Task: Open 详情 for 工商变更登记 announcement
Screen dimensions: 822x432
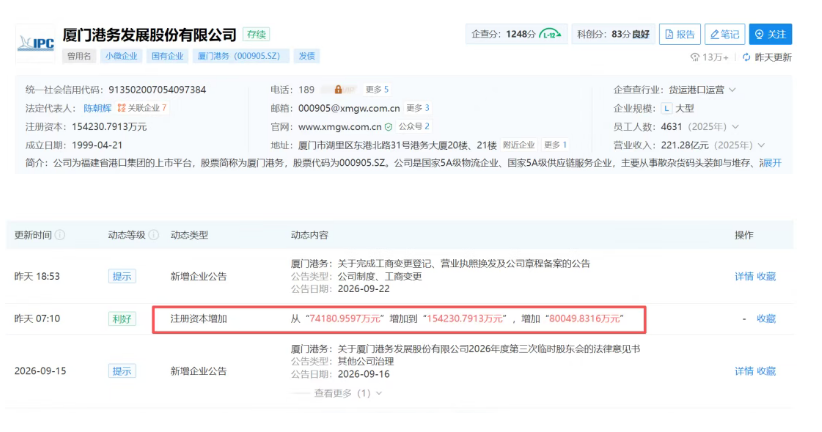Action: coord(743,276)
